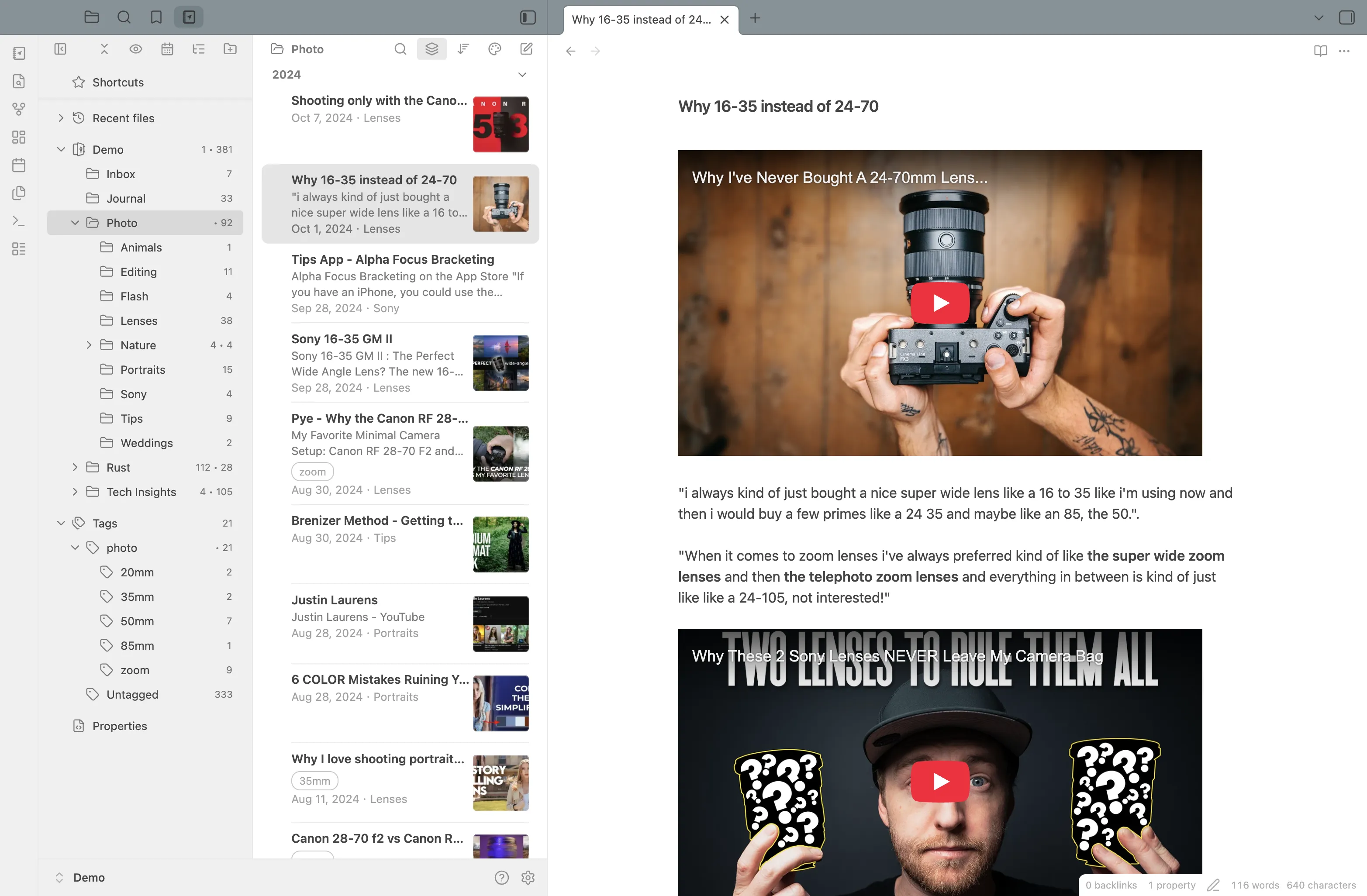The image size is (1367, 896).
Task: Open a new tab
Action: [x=755, y=18]
